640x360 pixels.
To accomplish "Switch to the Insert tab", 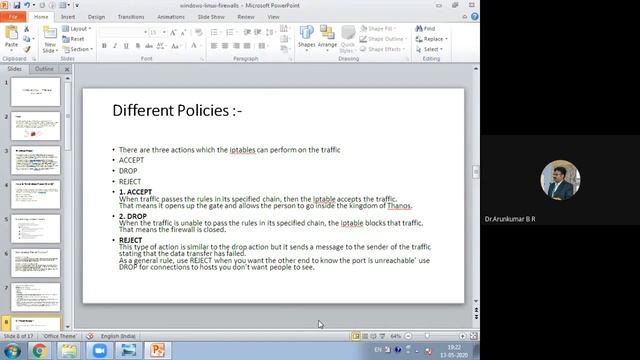I will click(68, 17).
